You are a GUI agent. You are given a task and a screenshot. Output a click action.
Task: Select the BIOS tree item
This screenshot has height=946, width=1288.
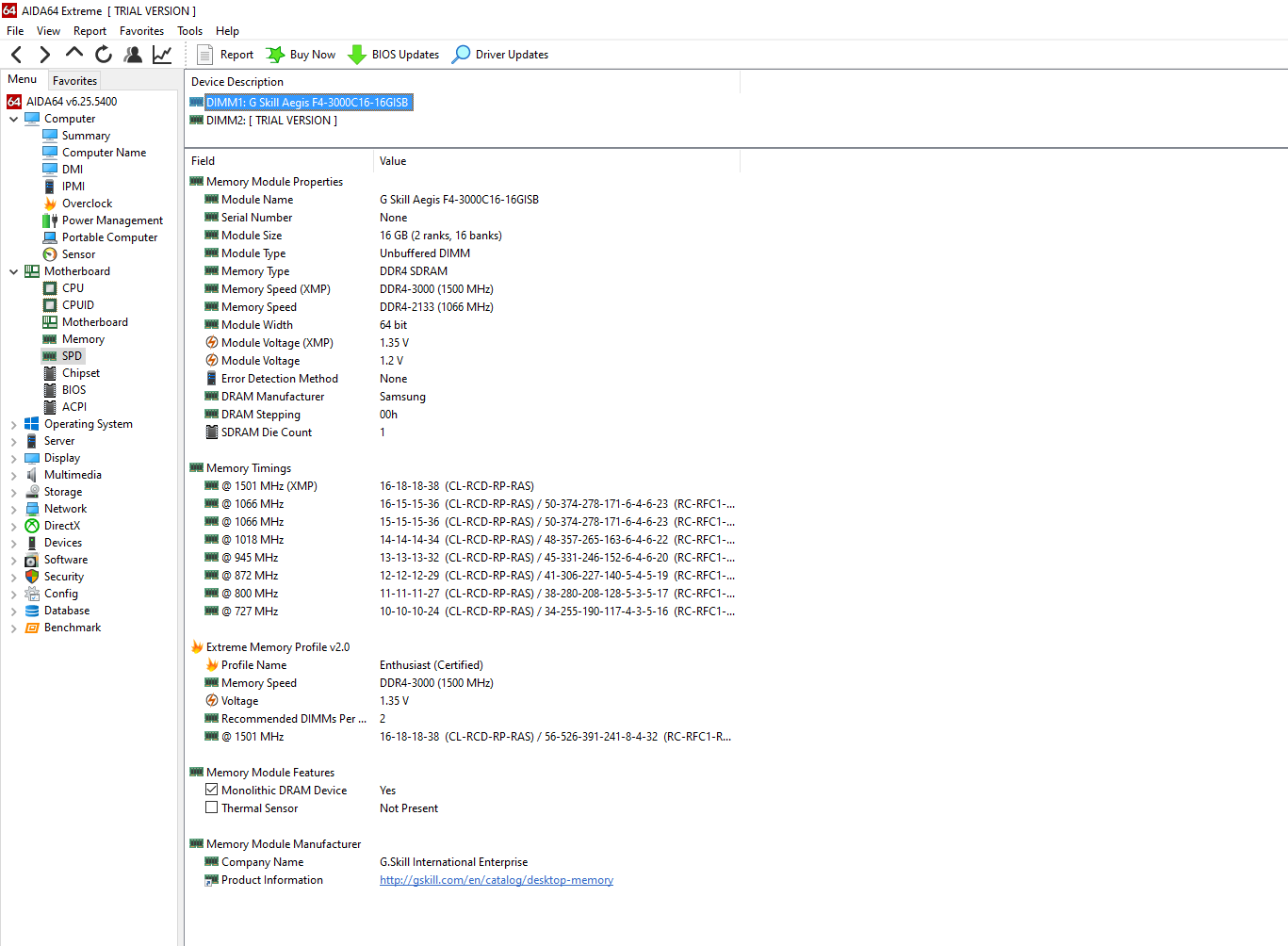coord(64,390)
